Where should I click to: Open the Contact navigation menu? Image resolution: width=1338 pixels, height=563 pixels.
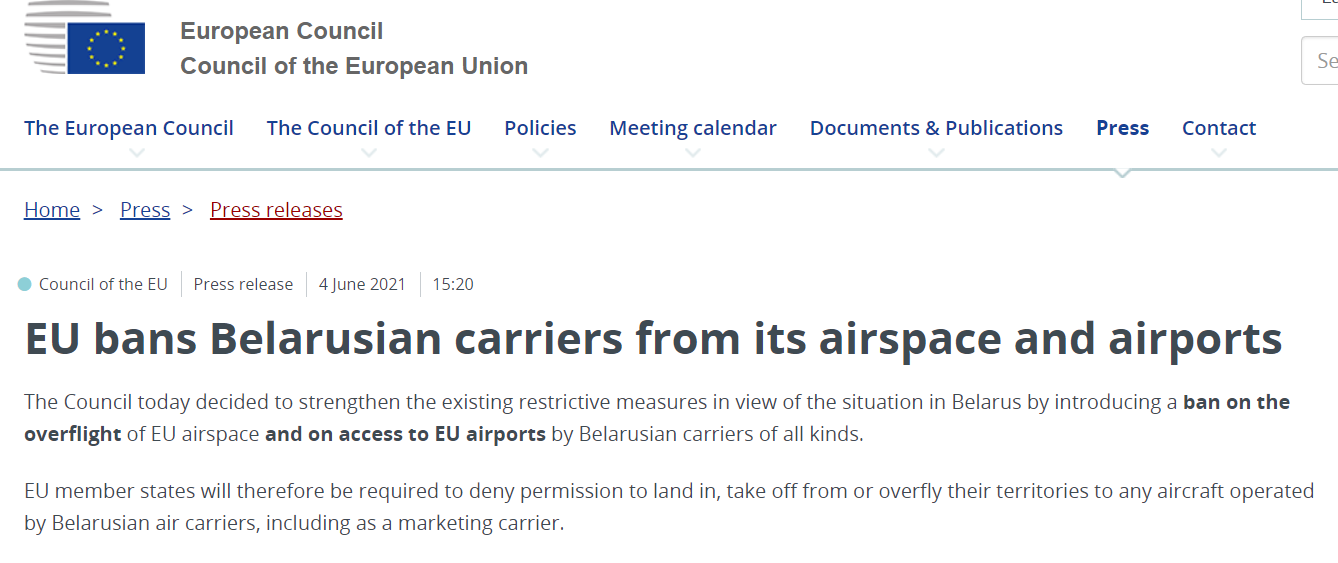coord(1218,128)
